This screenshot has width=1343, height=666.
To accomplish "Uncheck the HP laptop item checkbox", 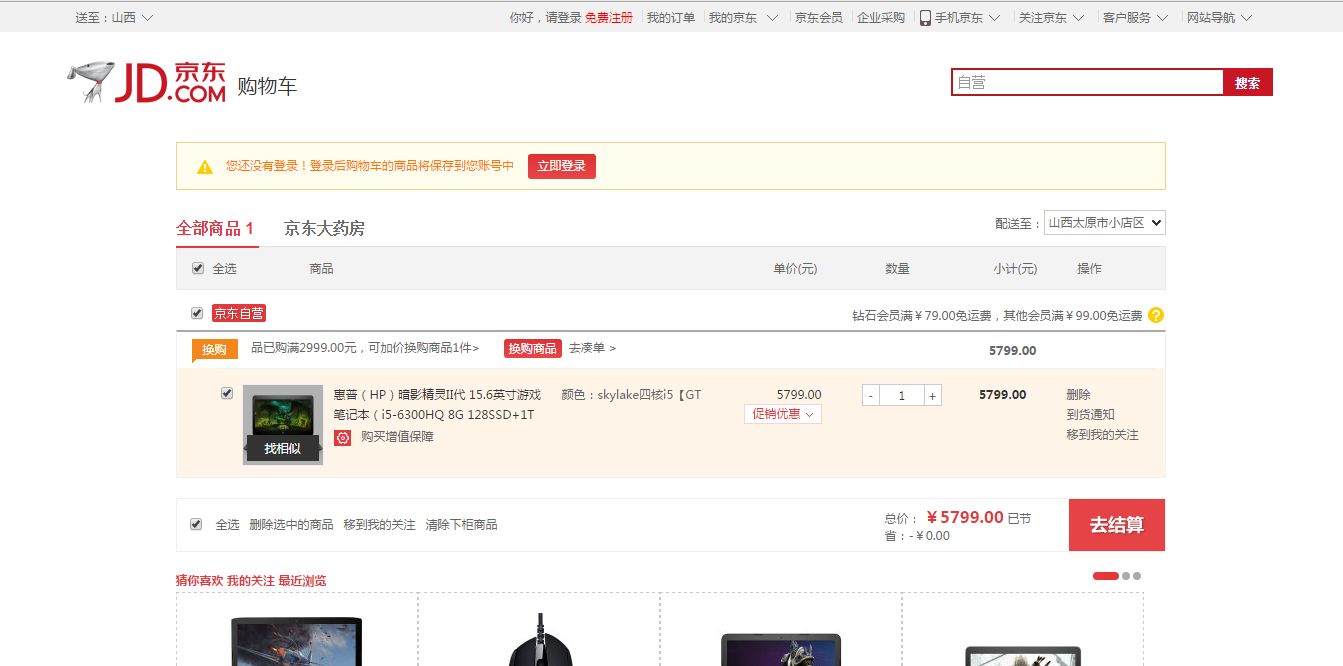I will (x=227, y=393).
